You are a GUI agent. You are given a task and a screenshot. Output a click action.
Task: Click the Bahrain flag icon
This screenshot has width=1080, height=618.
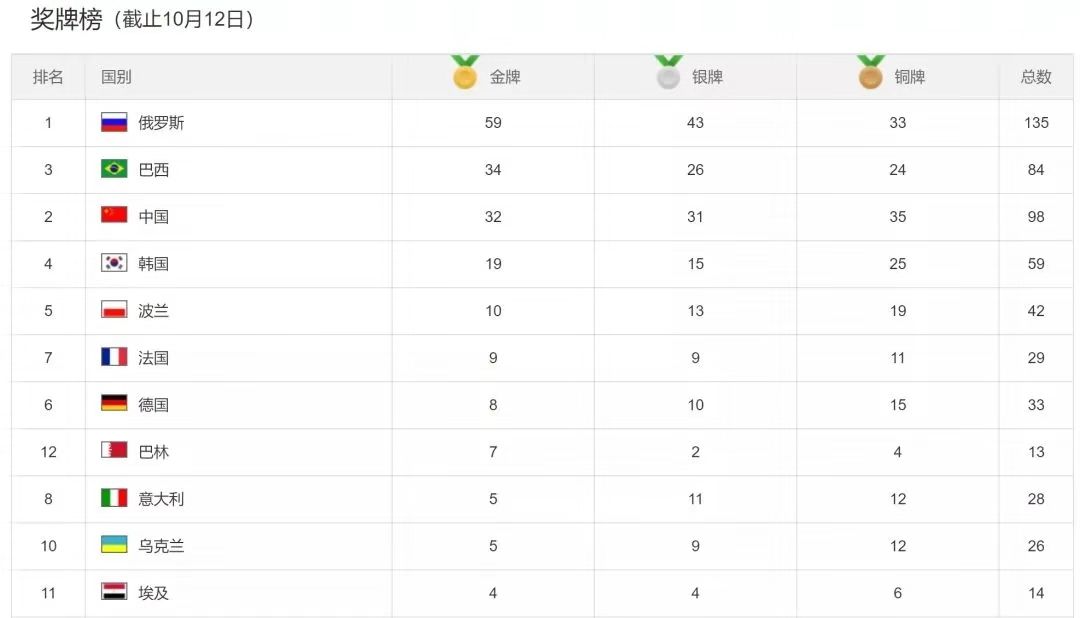[x=114, y=451]
